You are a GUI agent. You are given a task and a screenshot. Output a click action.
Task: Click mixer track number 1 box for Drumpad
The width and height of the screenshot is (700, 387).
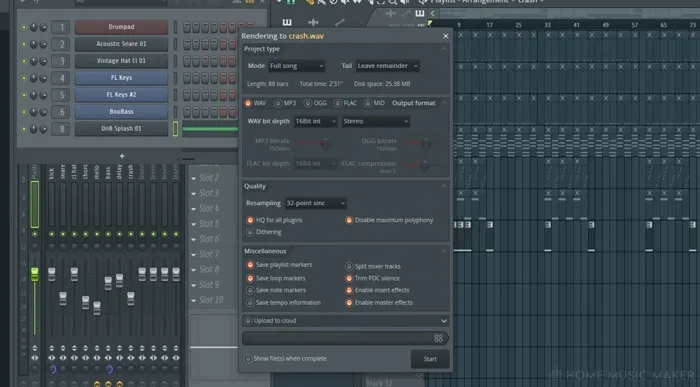61,27
